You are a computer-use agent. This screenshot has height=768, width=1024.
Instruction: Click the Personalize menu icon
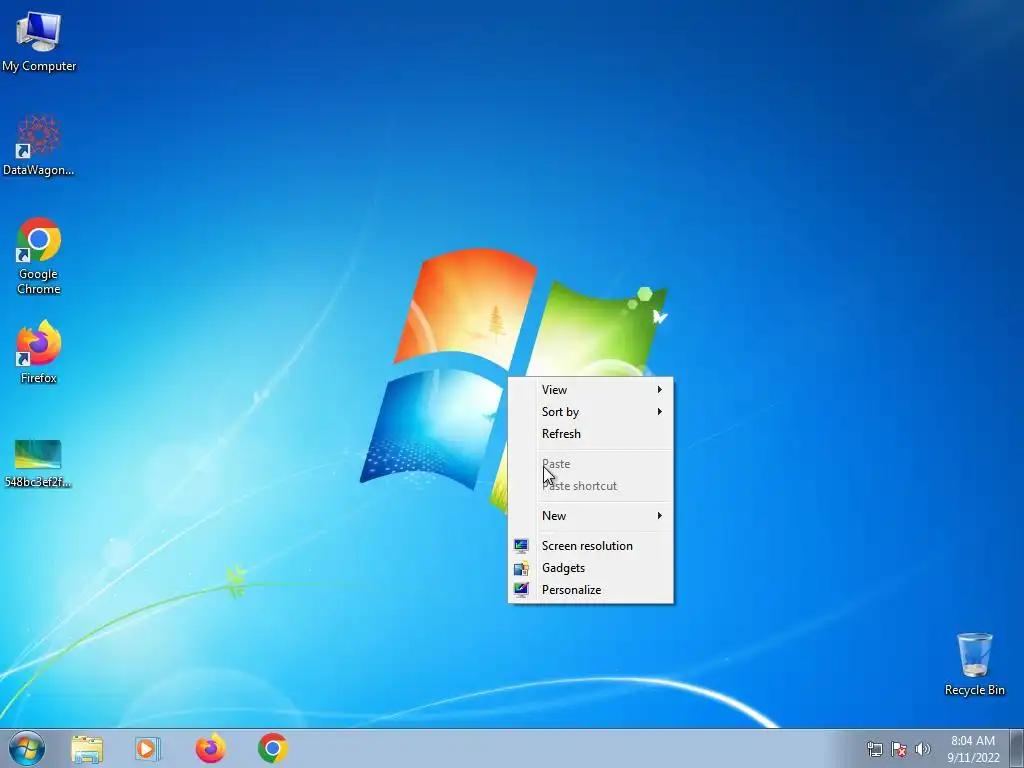coord(521,590)
